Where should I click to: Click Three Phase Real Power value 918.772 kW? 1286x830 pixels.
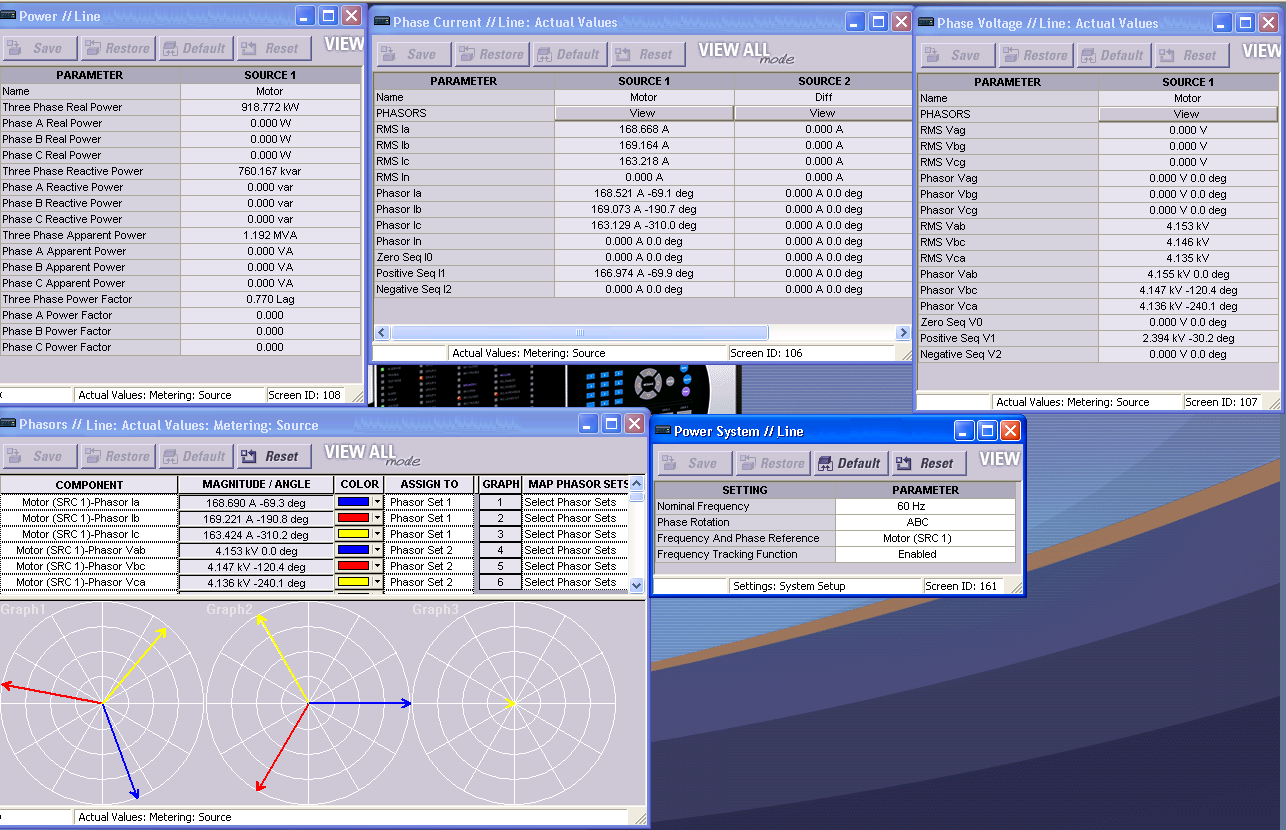click(270, 107)
